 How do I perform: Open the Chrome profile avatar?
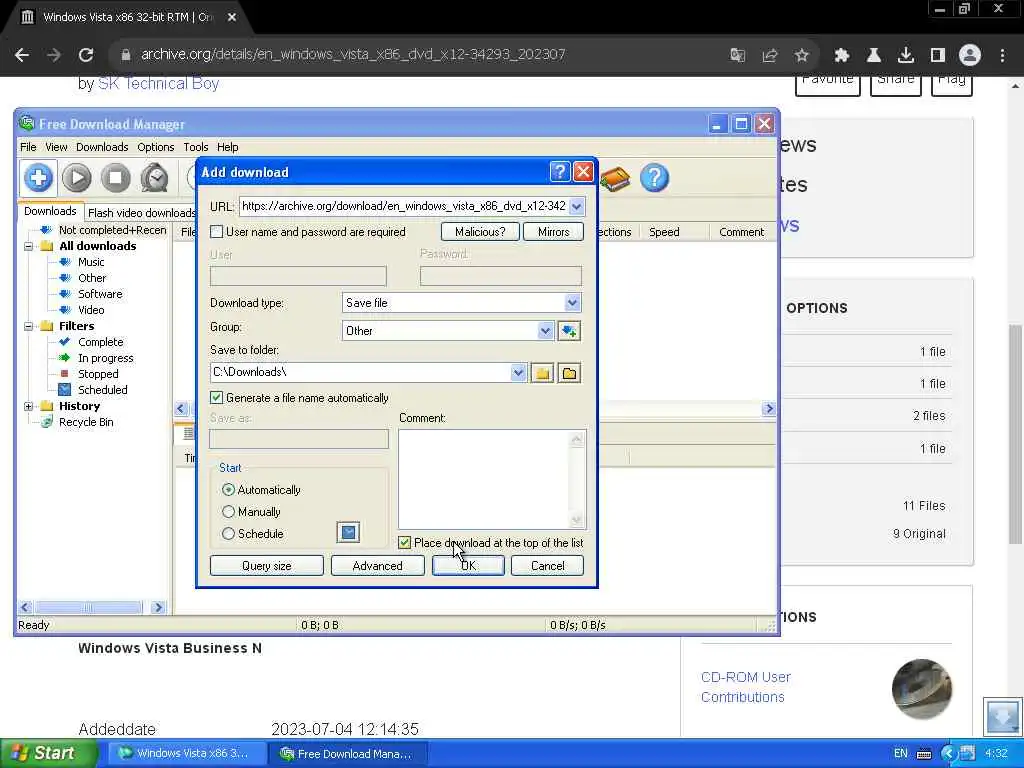pyautogui.click(x=970, y=55)
